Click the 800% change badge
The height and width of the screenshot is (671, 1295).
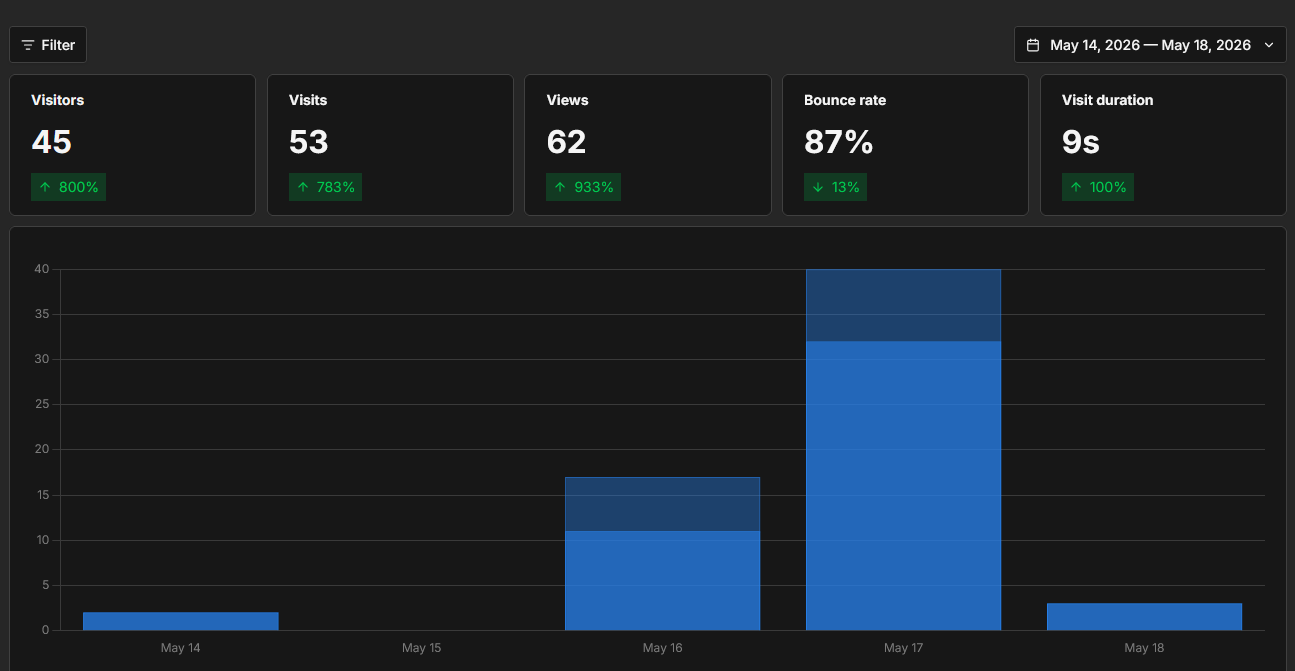(68, 187)
